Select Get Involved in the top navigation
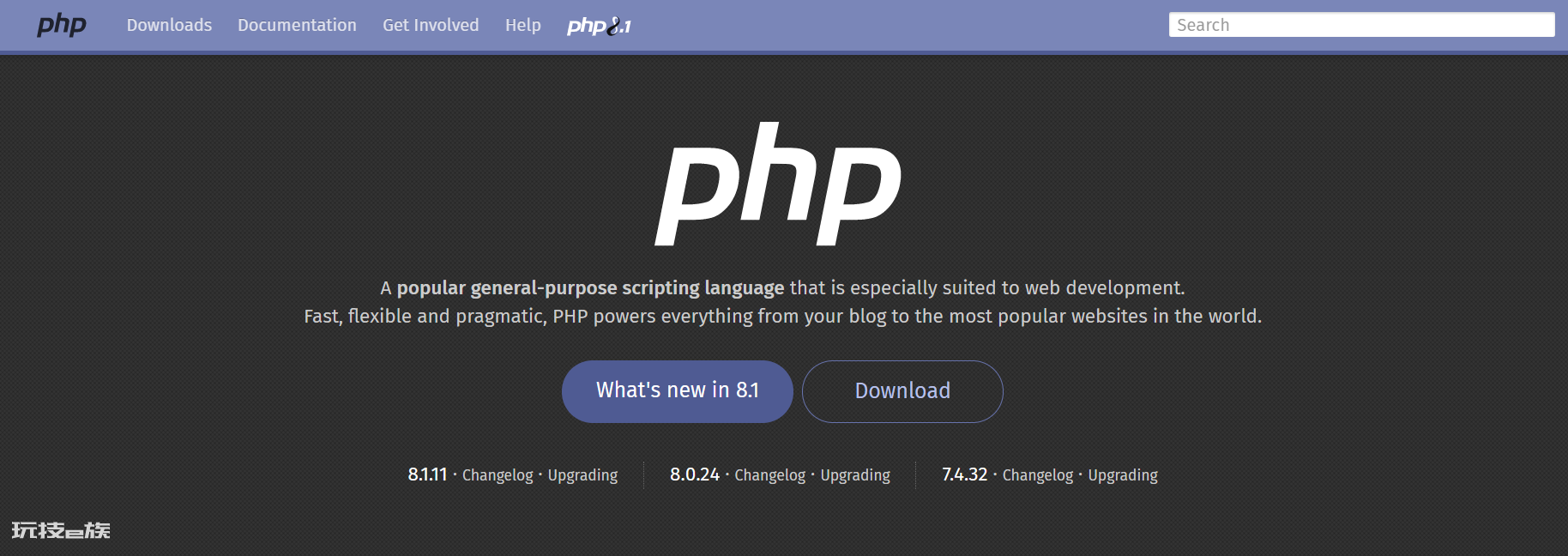The height and width of the screenshot is (556, 1568). click(431, 25)
